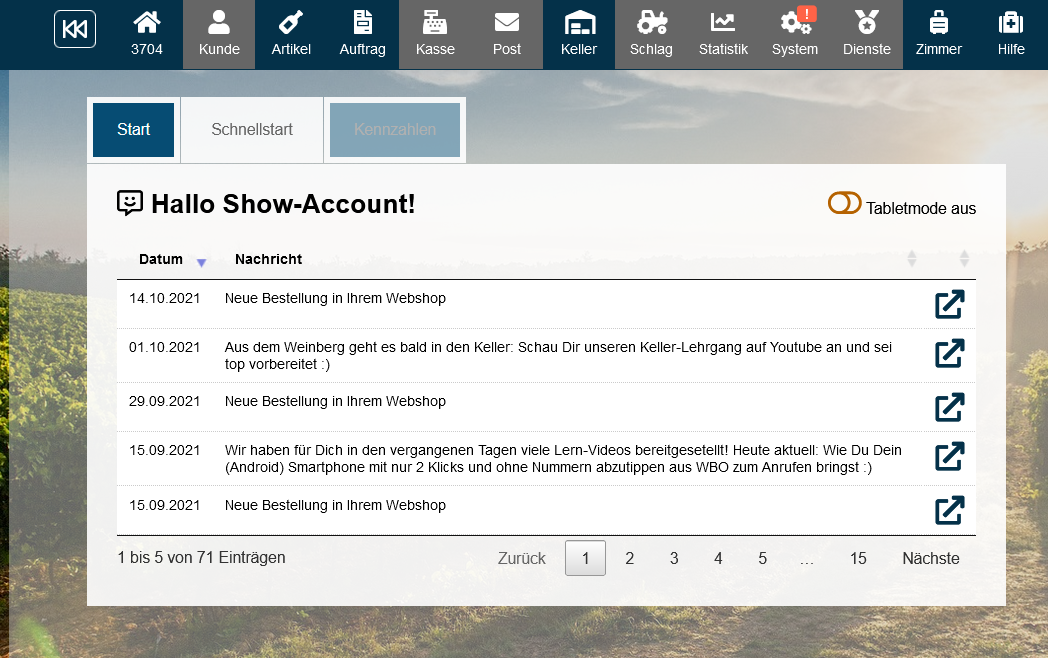The image size is (1048, 658).
Task: Switch to the Schnellstart tab
Action: point(252,130)
